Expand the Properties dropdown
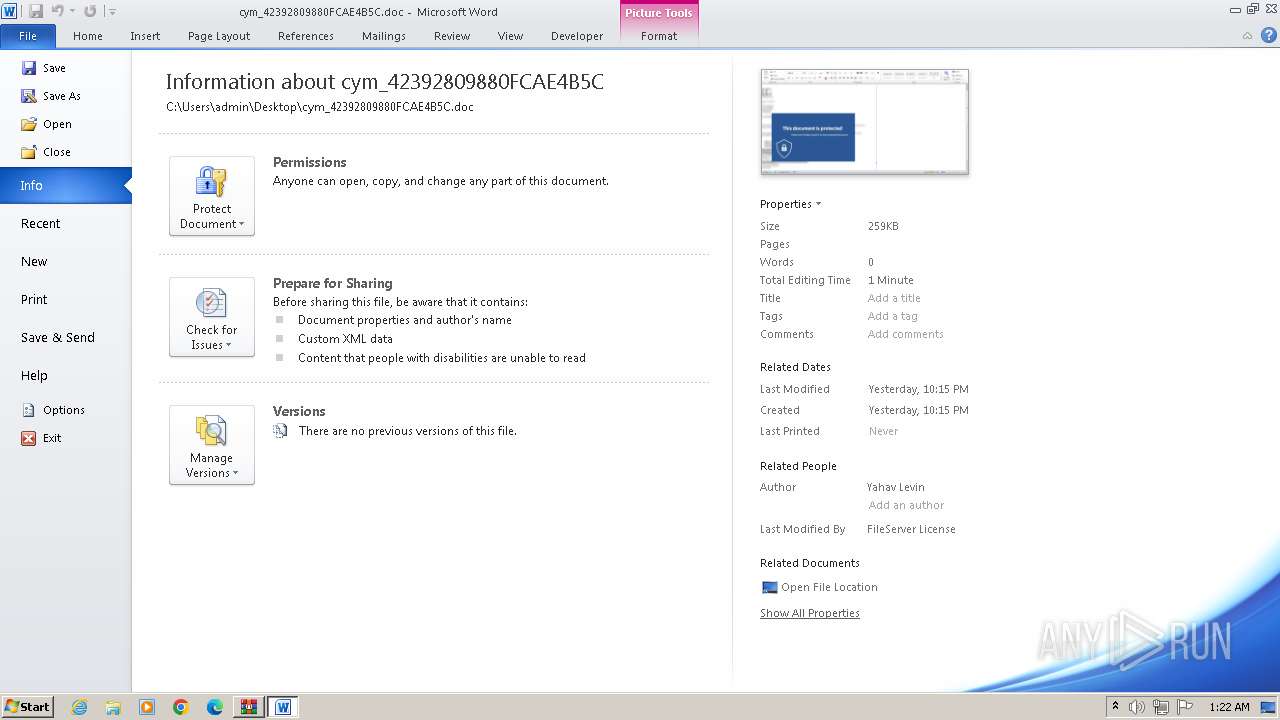This screenshot has height=720, width=1280. (790, 204)
